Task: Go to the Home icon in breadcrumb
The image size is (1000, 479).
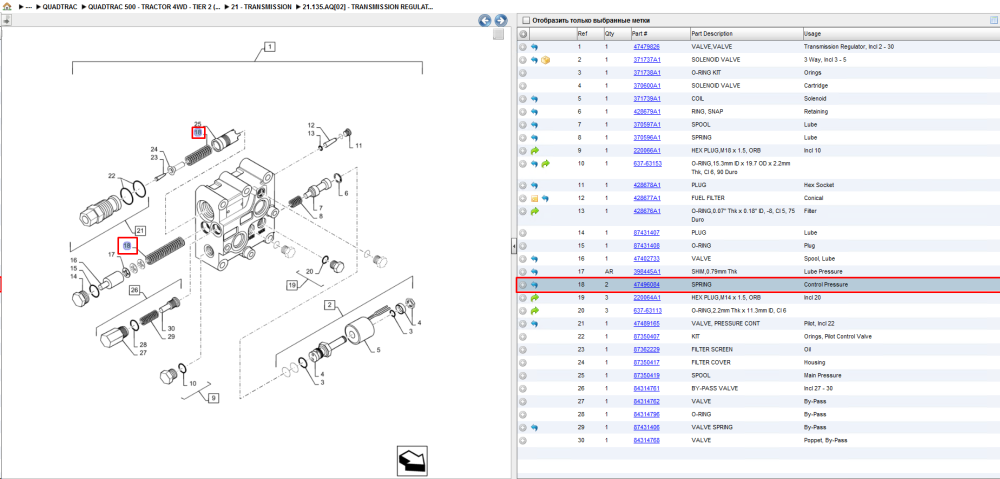Action: [x=7, y=6]
